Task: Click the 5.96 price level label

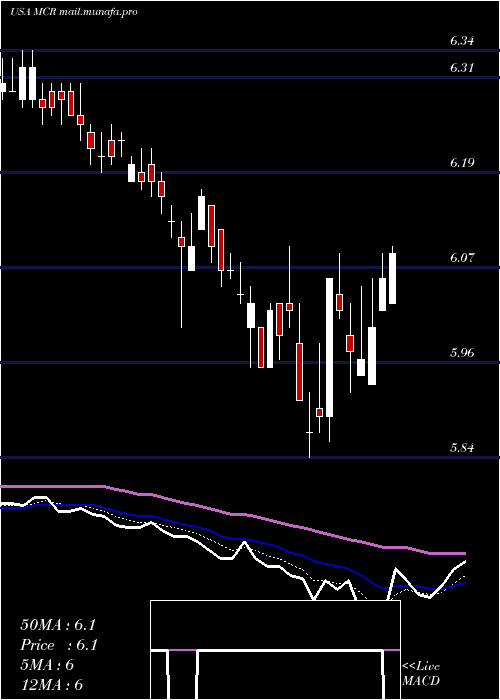Action: point(462,353)
